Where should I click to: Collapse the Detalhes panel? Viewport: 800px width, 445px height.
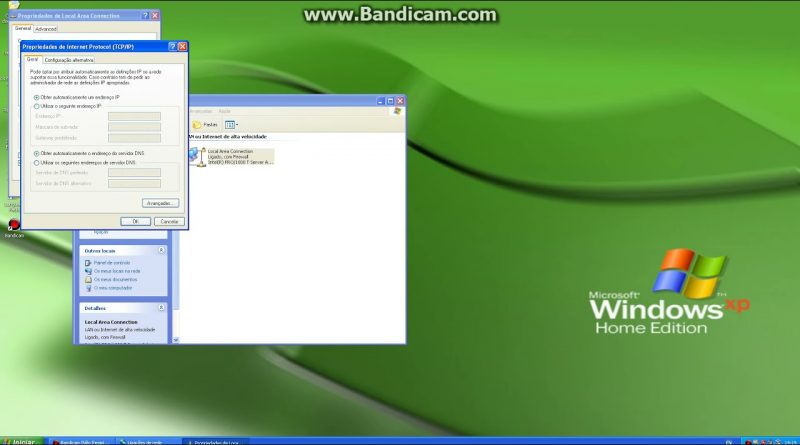(x=161, y=308)
